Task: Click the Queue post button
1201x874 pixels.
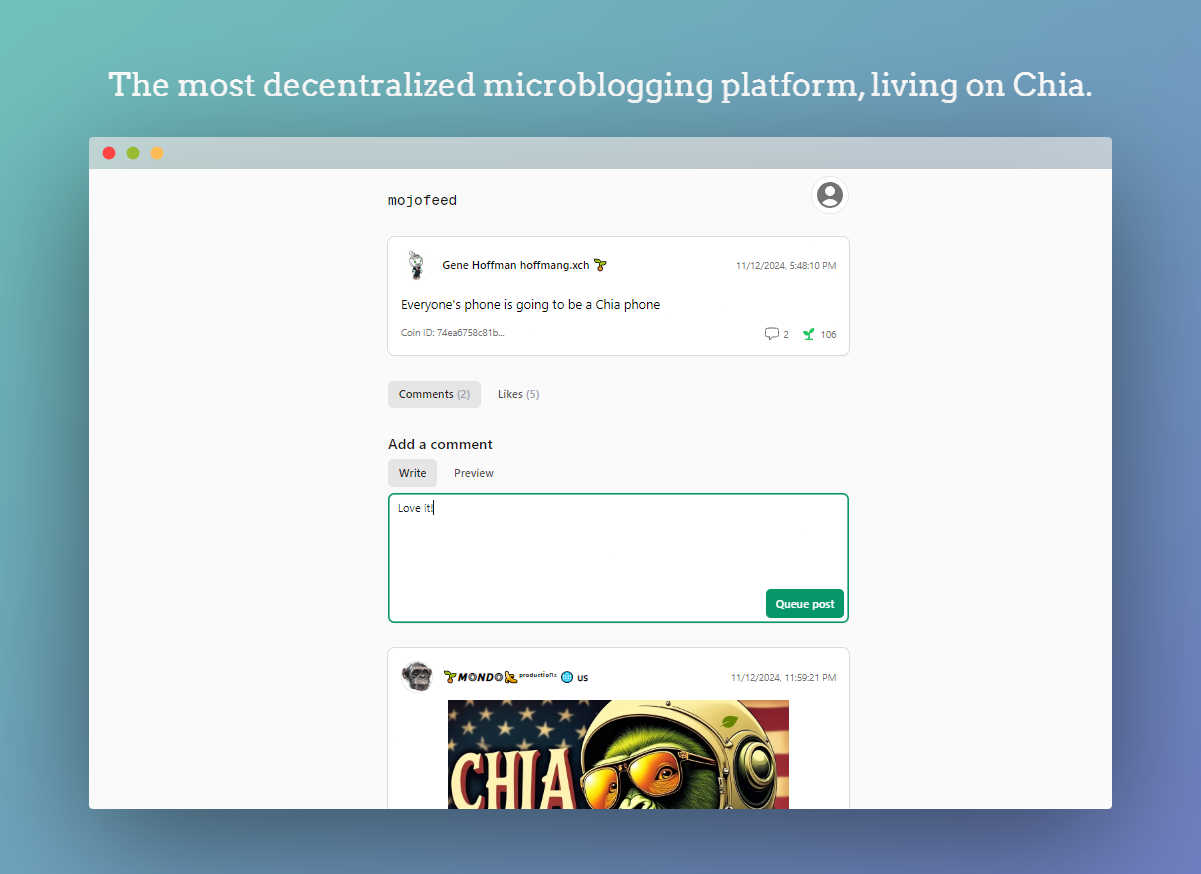Action: pos(805,604)
